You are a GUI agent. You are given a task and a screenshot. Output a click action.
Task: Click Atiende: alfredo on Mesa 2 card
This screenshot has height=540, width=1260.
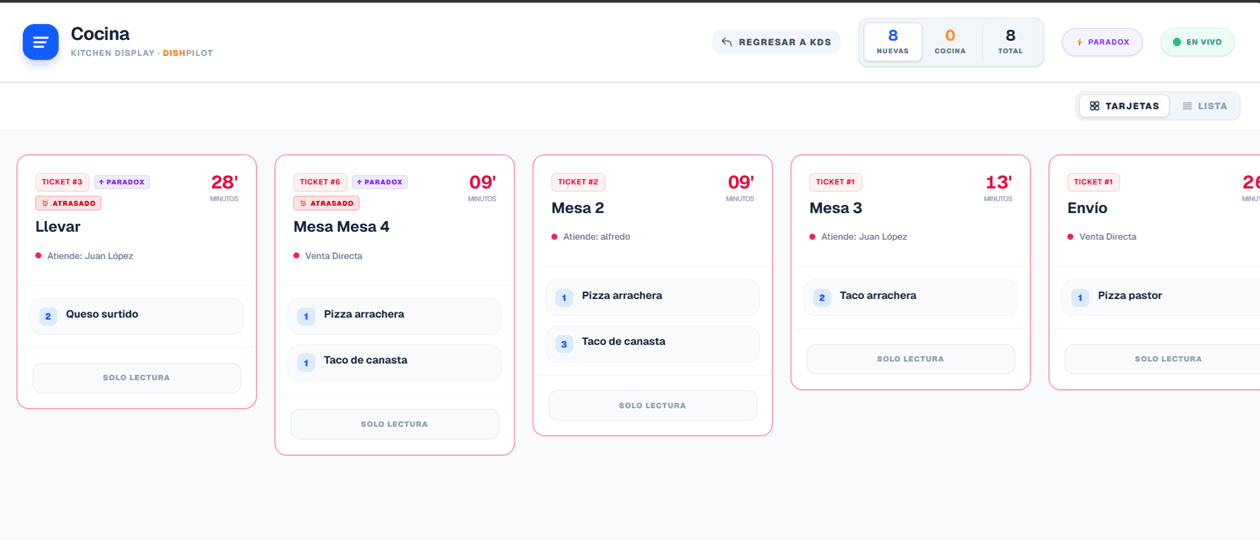[596, 237]
